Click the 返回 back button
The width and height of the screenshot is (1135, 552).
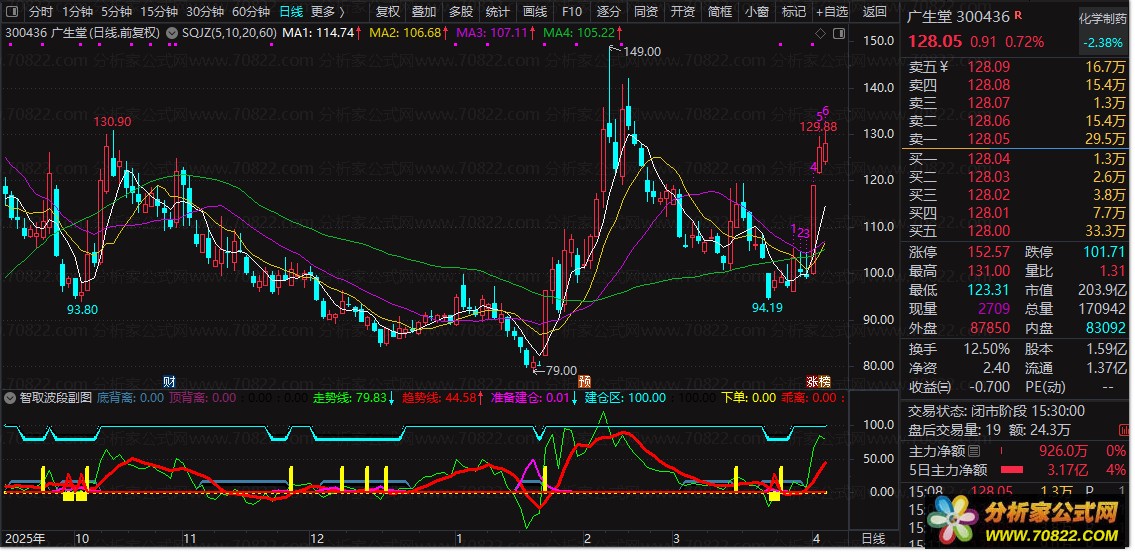click(874, 12)
